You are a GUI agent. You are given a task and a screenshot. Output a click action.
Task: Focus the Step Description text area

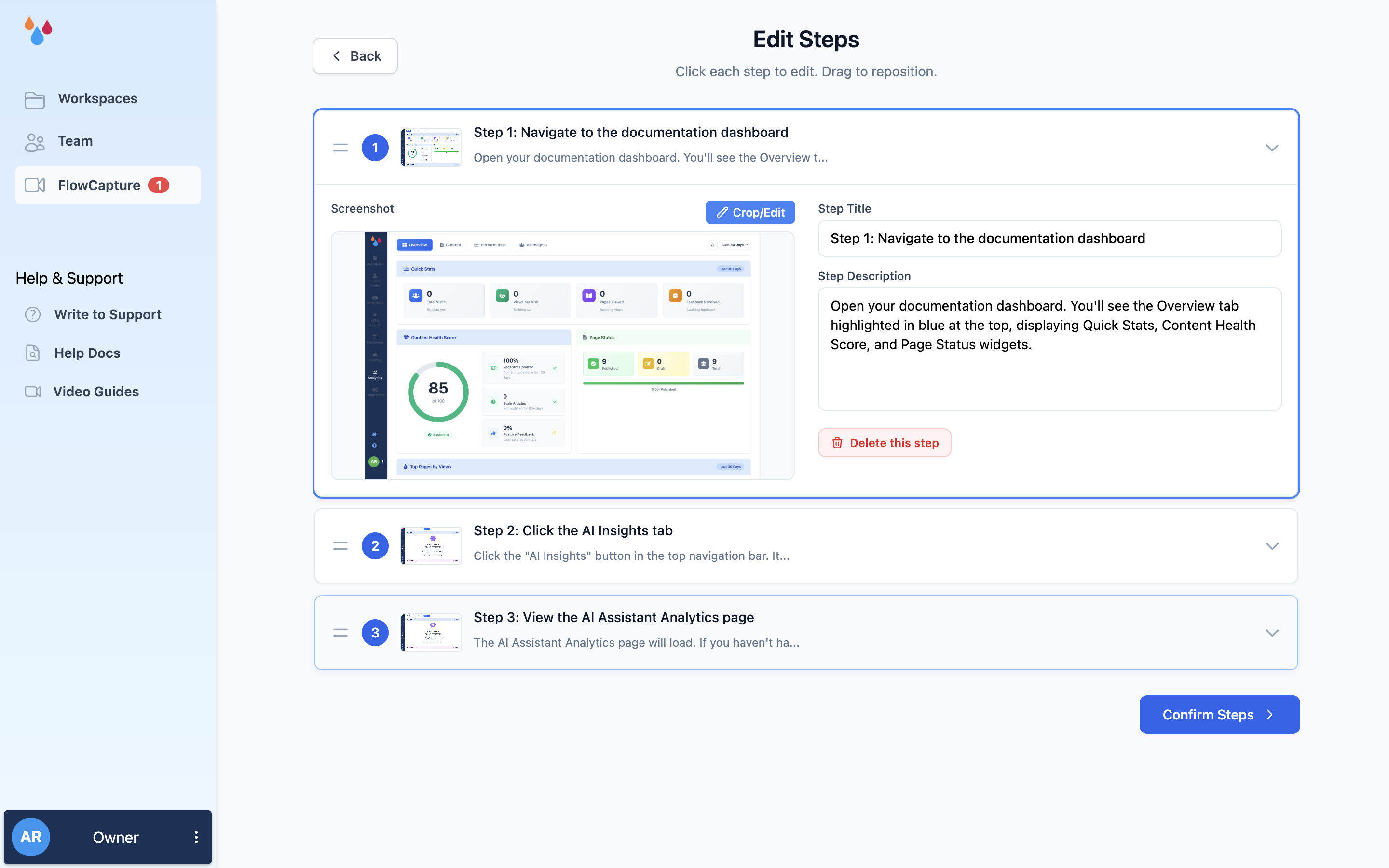click(1049, 349)
